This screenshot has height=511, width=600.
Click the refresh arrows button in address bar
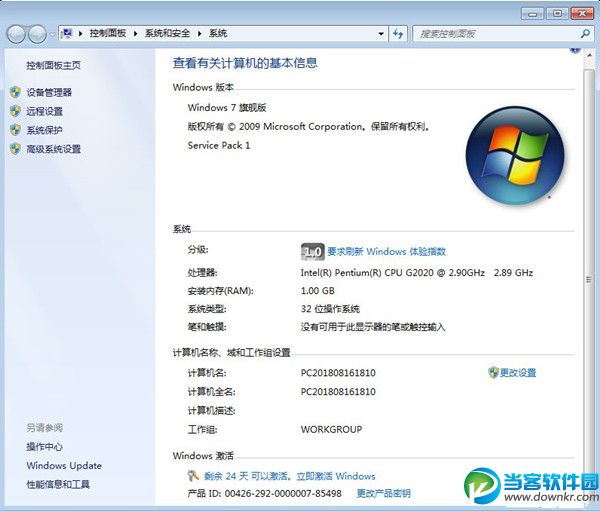(398, 34)
